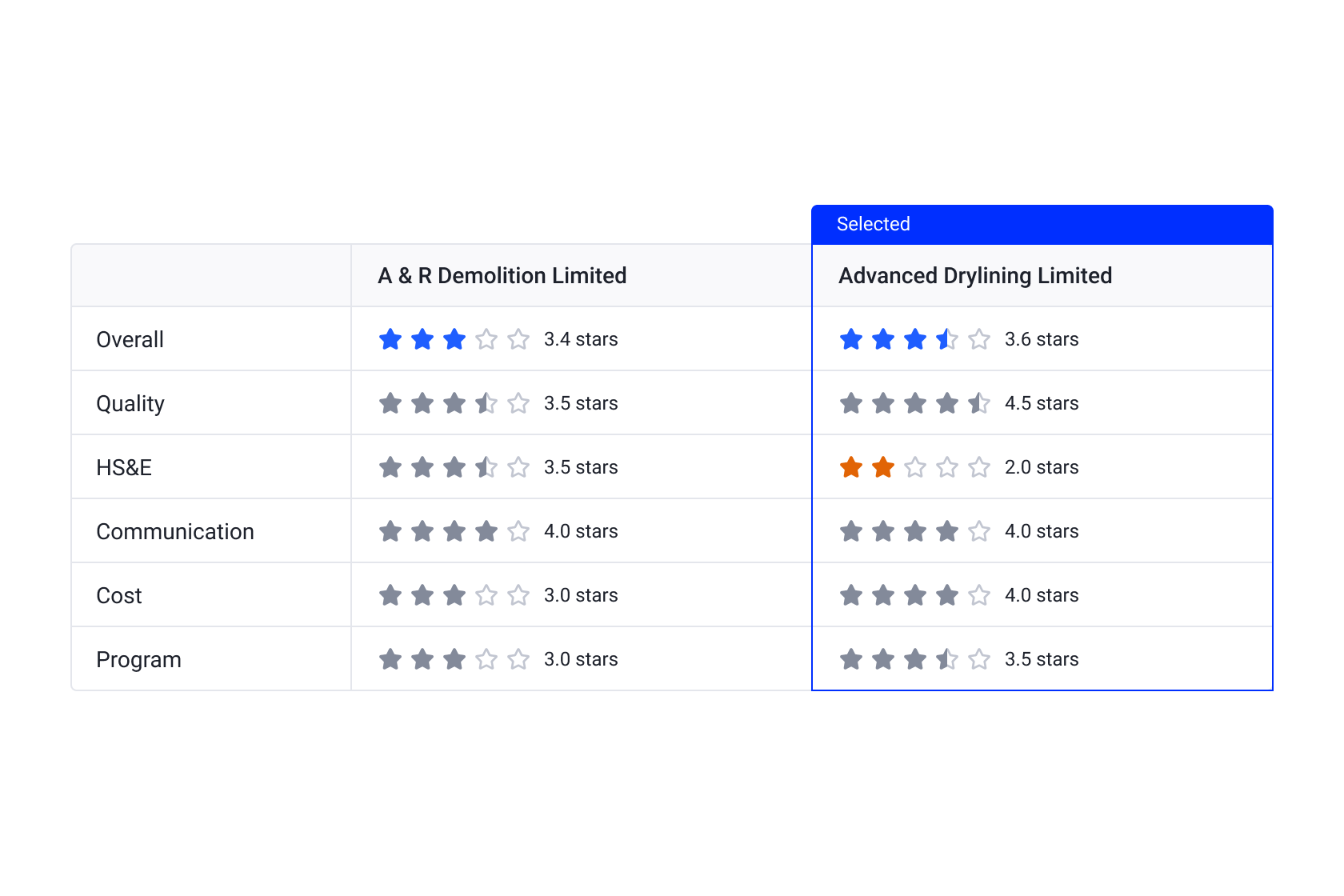
Task: Click A & R Demolition's 3.0 stars Cost value
Action: pyautogui.click(x=581, y=595)
